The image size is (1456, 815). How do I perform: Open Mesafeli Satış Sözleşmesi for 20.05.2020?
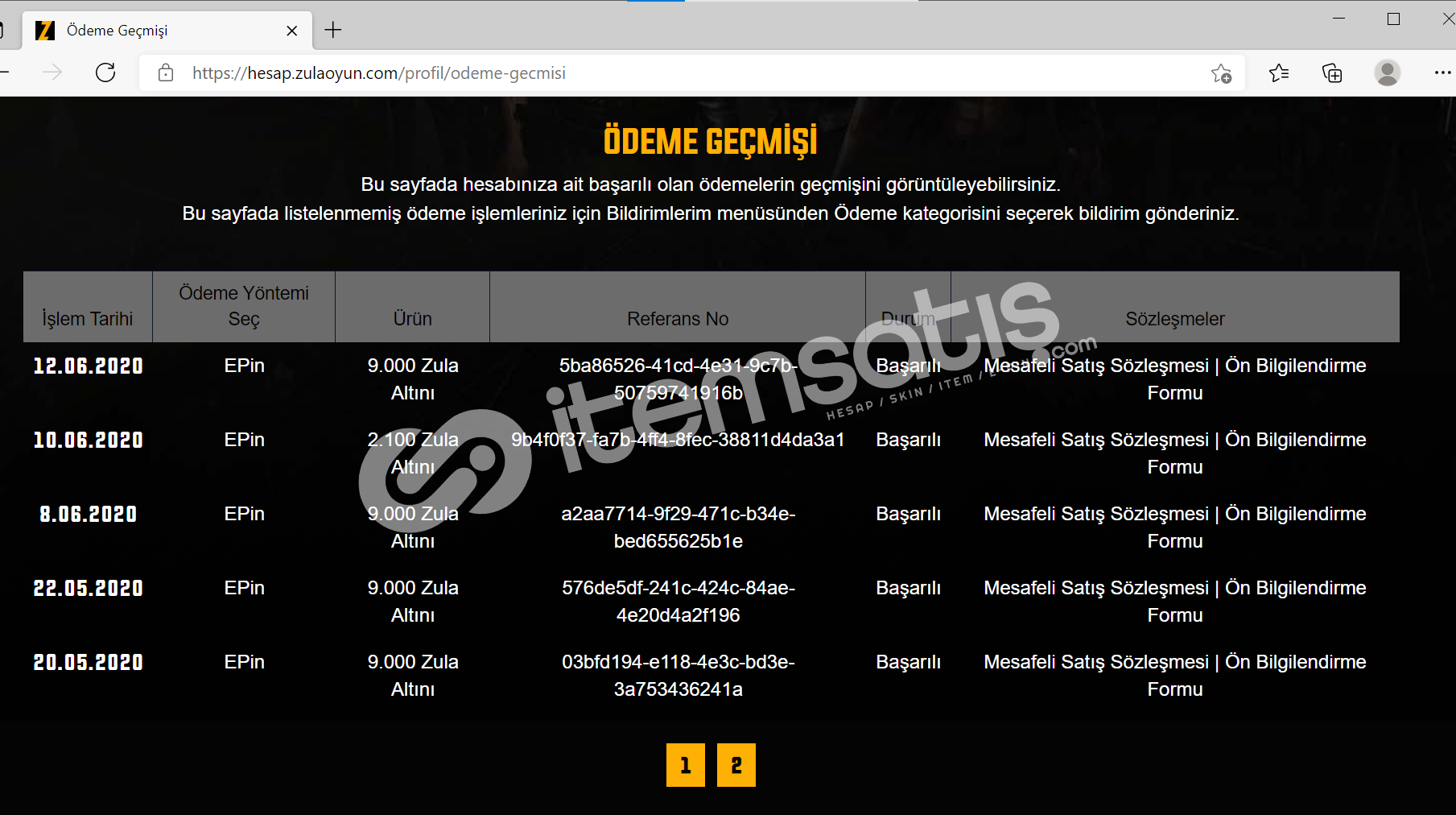coord(1096,662)
